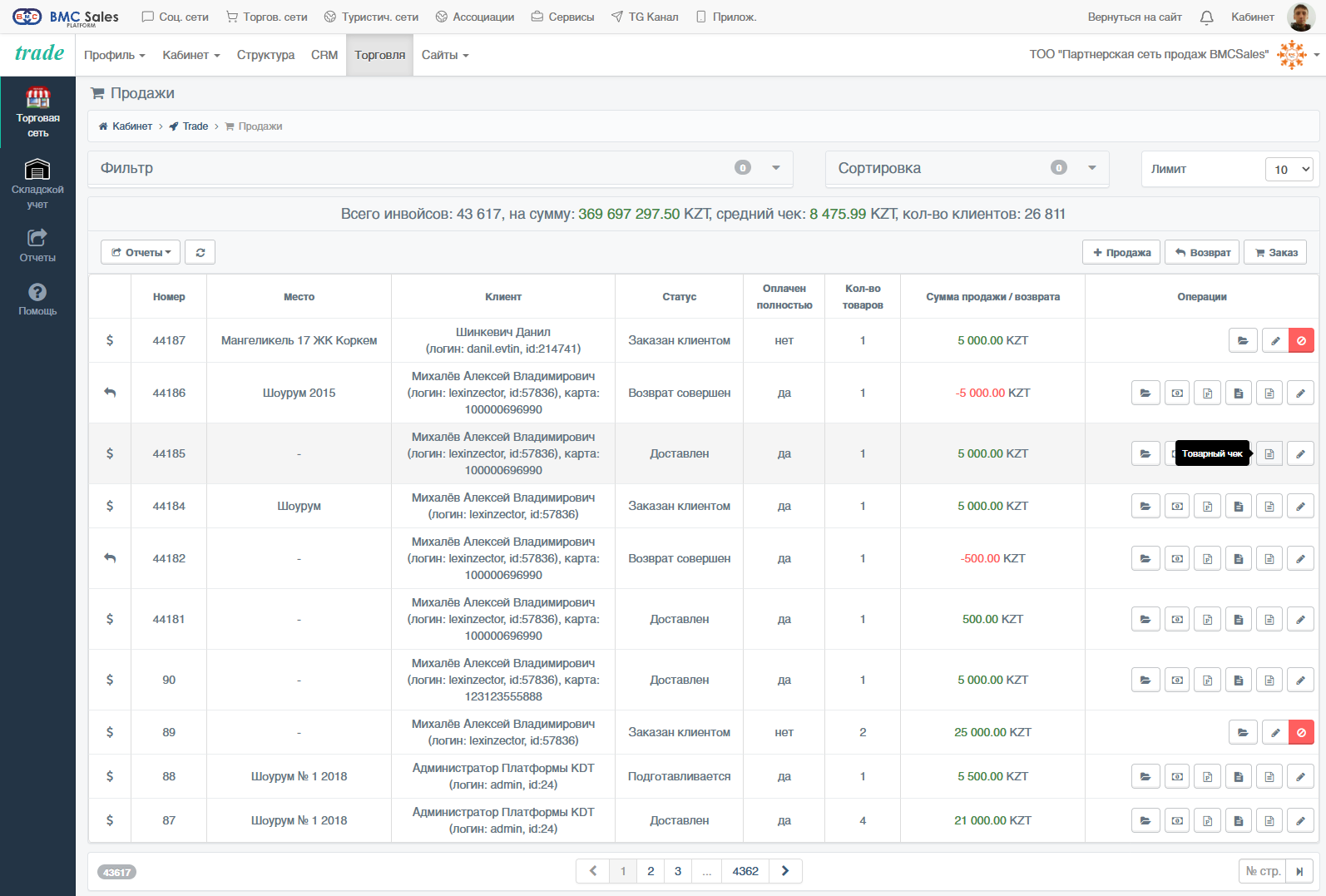Cancel invoice 44187 with the red icon

click(1301, 340)
